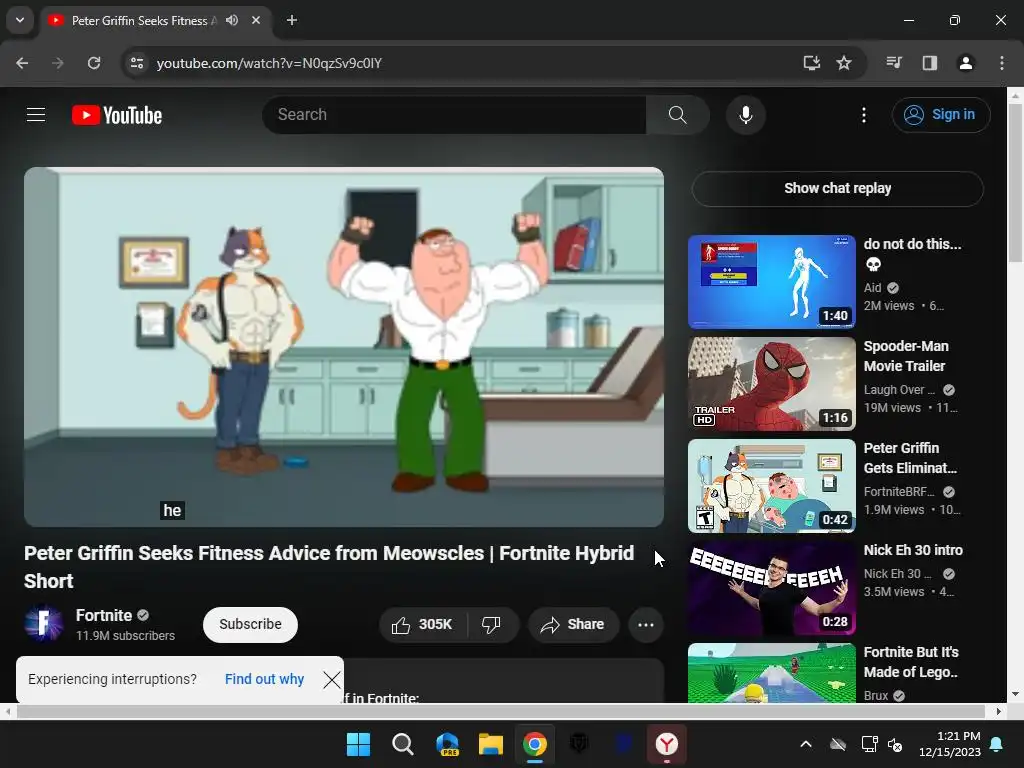Click the Laugh Over channel name

tap(899, 390)
